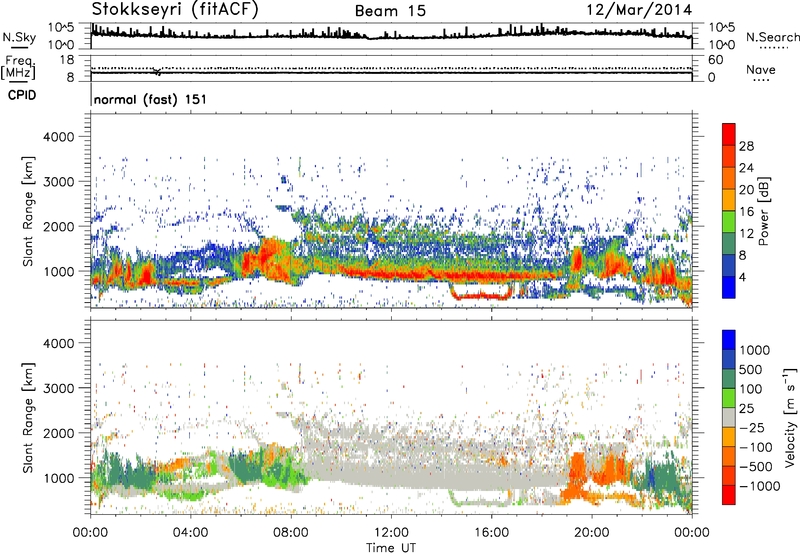
Task: Click the blue 1000 velocity colorbar segment
Action: click(729, 340)
